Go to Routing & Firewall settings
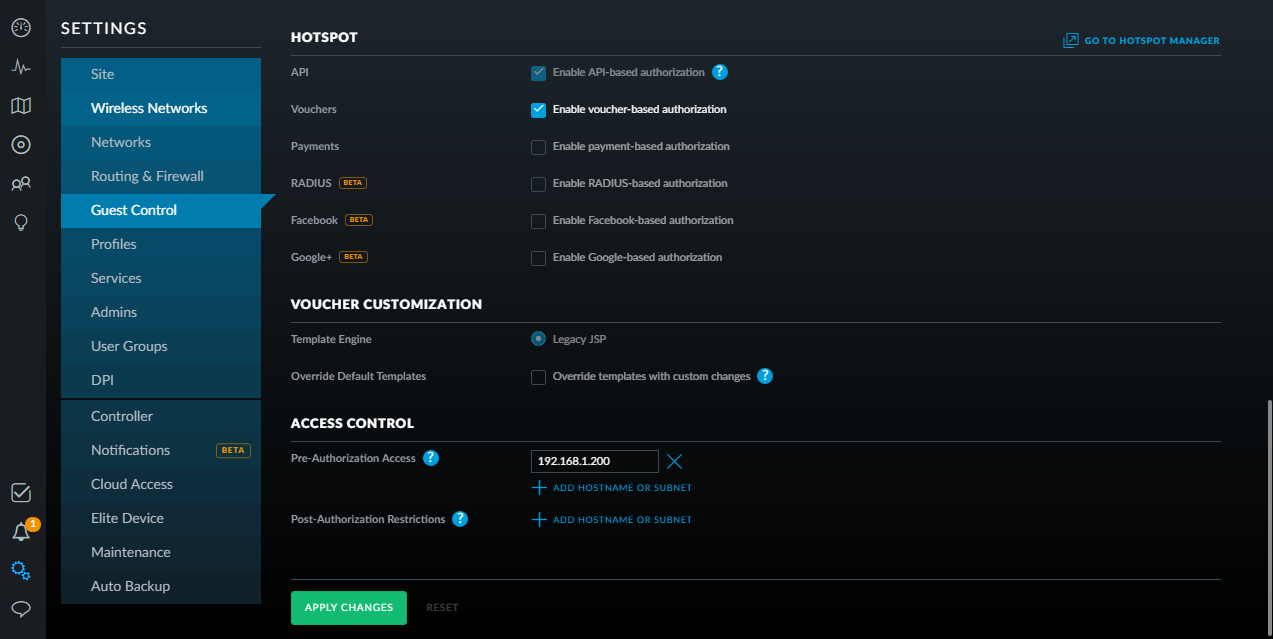1273x639 pixels. click(147, 176)
